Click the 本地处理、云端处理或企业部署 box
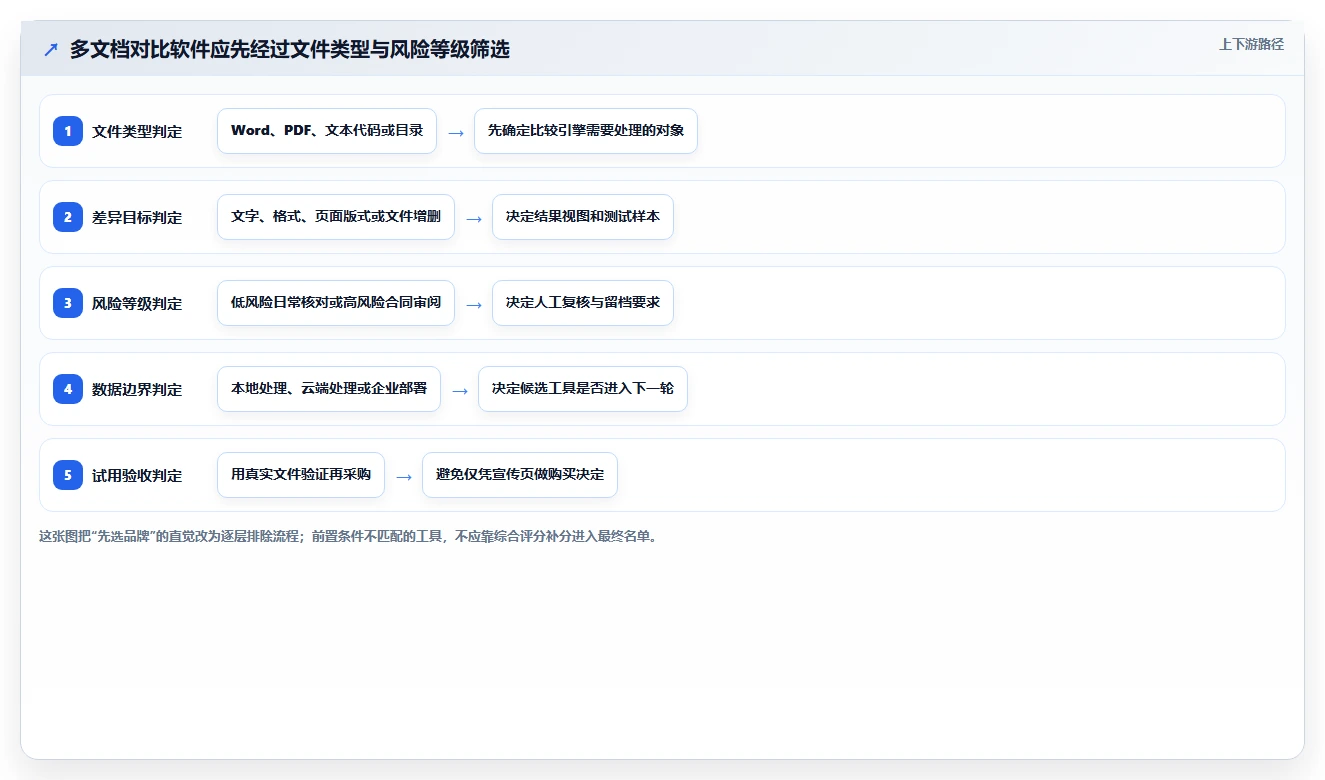The width and height of the screenshot is (1325, 780). (x=329, y=388)
